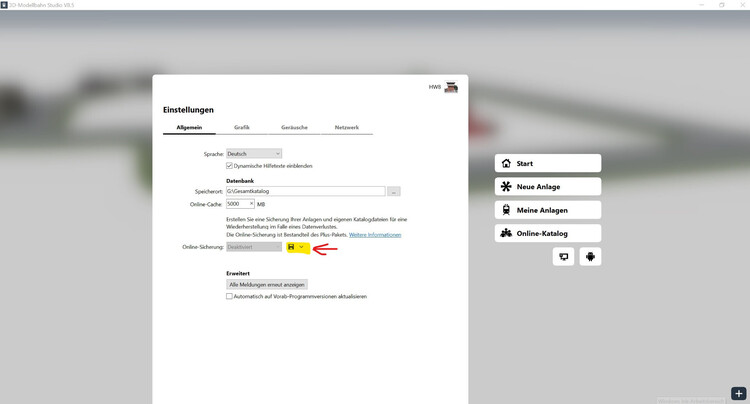
Task: Click the Online-Cache value field
Action: (240, 204)
